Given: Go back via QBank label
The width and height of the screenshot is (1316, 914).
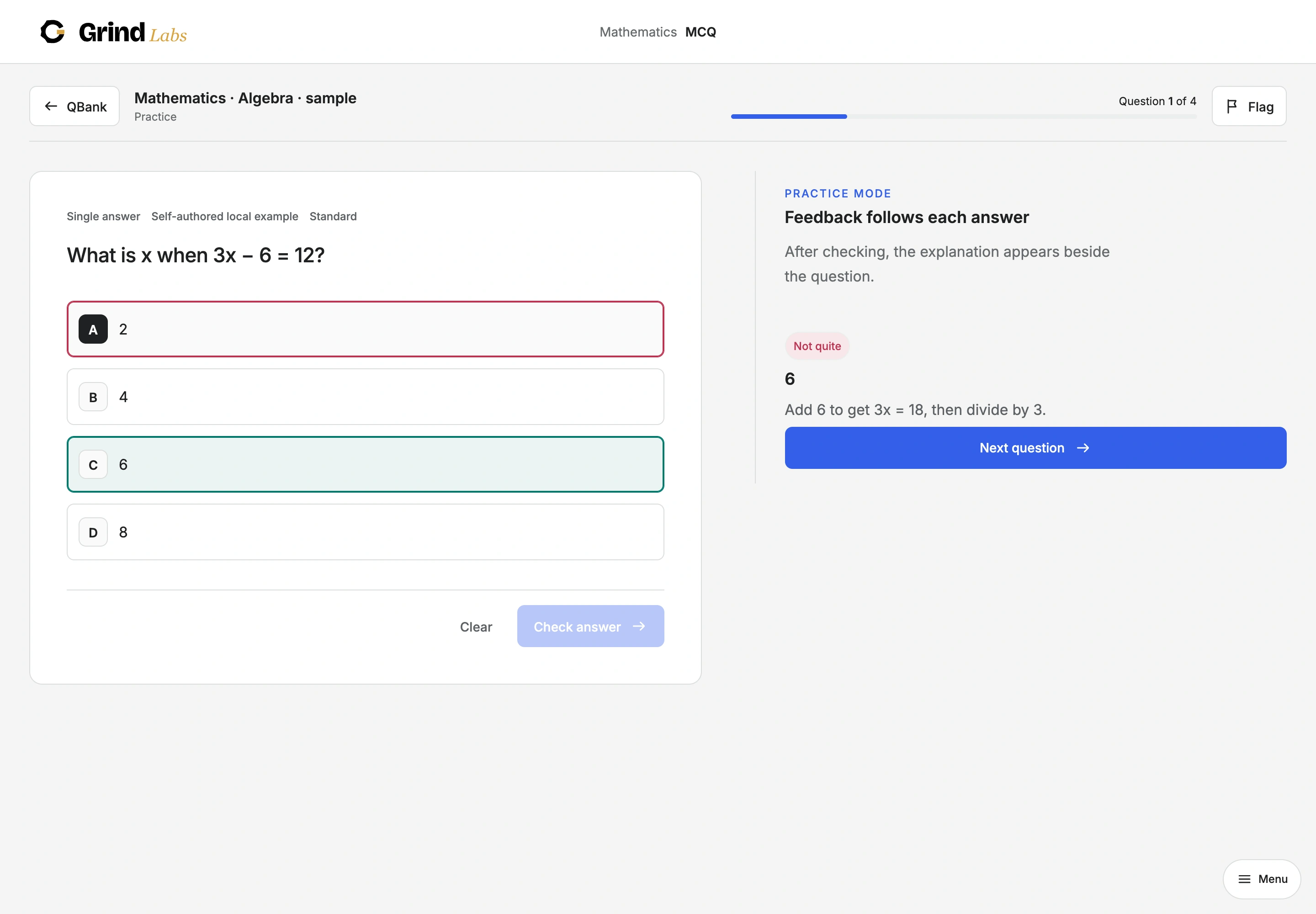Looking at the screenshot, I should (x=86, y=107).
